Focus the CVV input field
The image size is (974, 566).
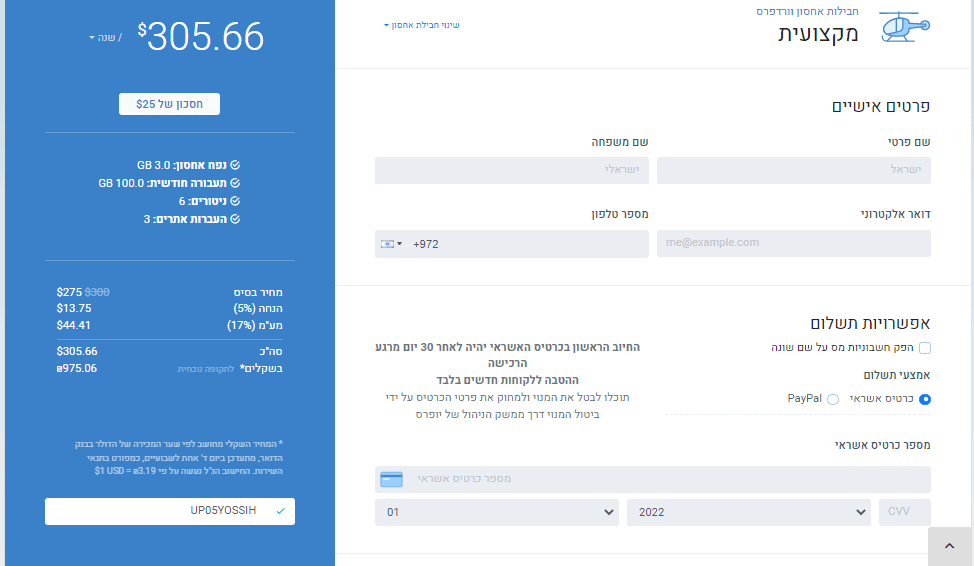point(905,513)
